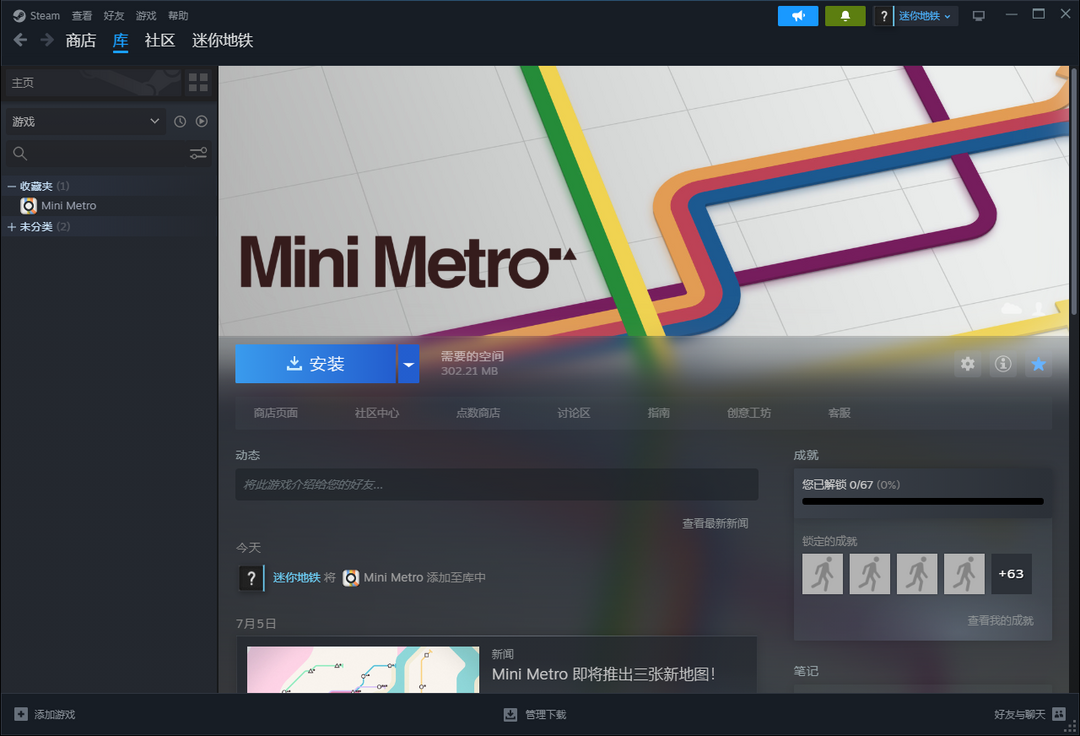Click the Mini Metro icon in activity feed
This screenshot has height=736, width=1080.
point(351,578)
